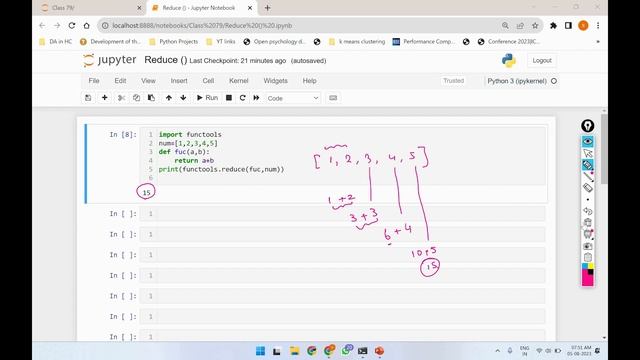Open the DA in HC bookmark folder
The width and height of the screenshot is (640, 360).
[x=56, y=42]
